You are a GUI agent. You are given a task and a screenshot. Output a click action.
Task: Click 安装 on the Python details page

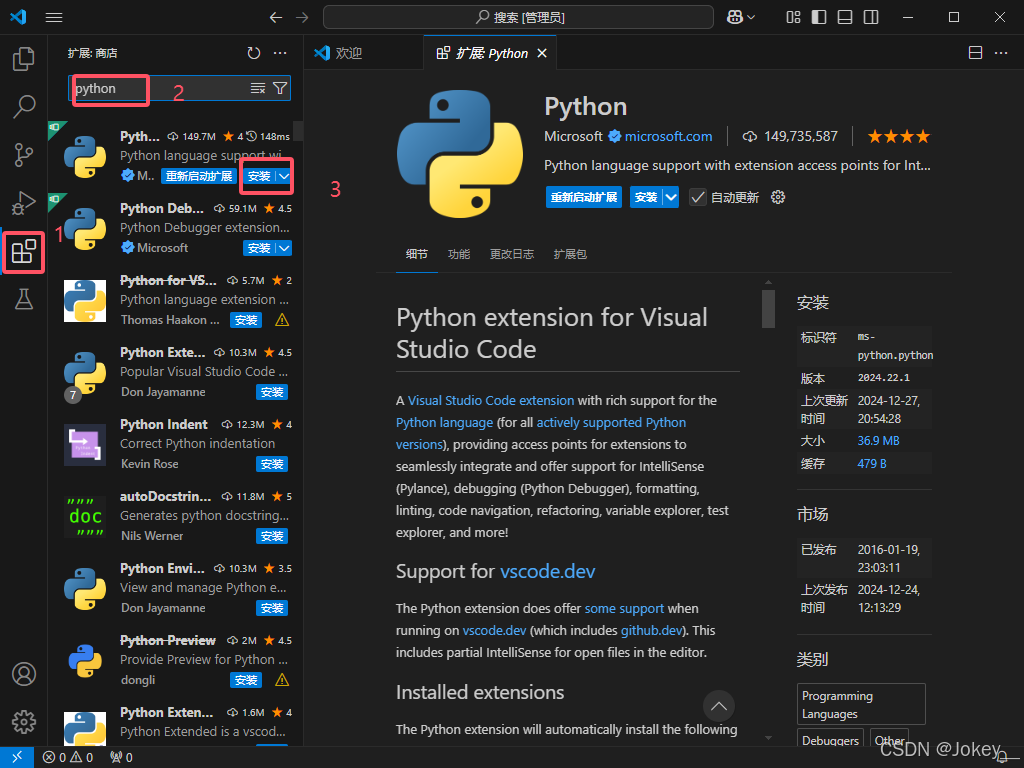tap(646, 197)
